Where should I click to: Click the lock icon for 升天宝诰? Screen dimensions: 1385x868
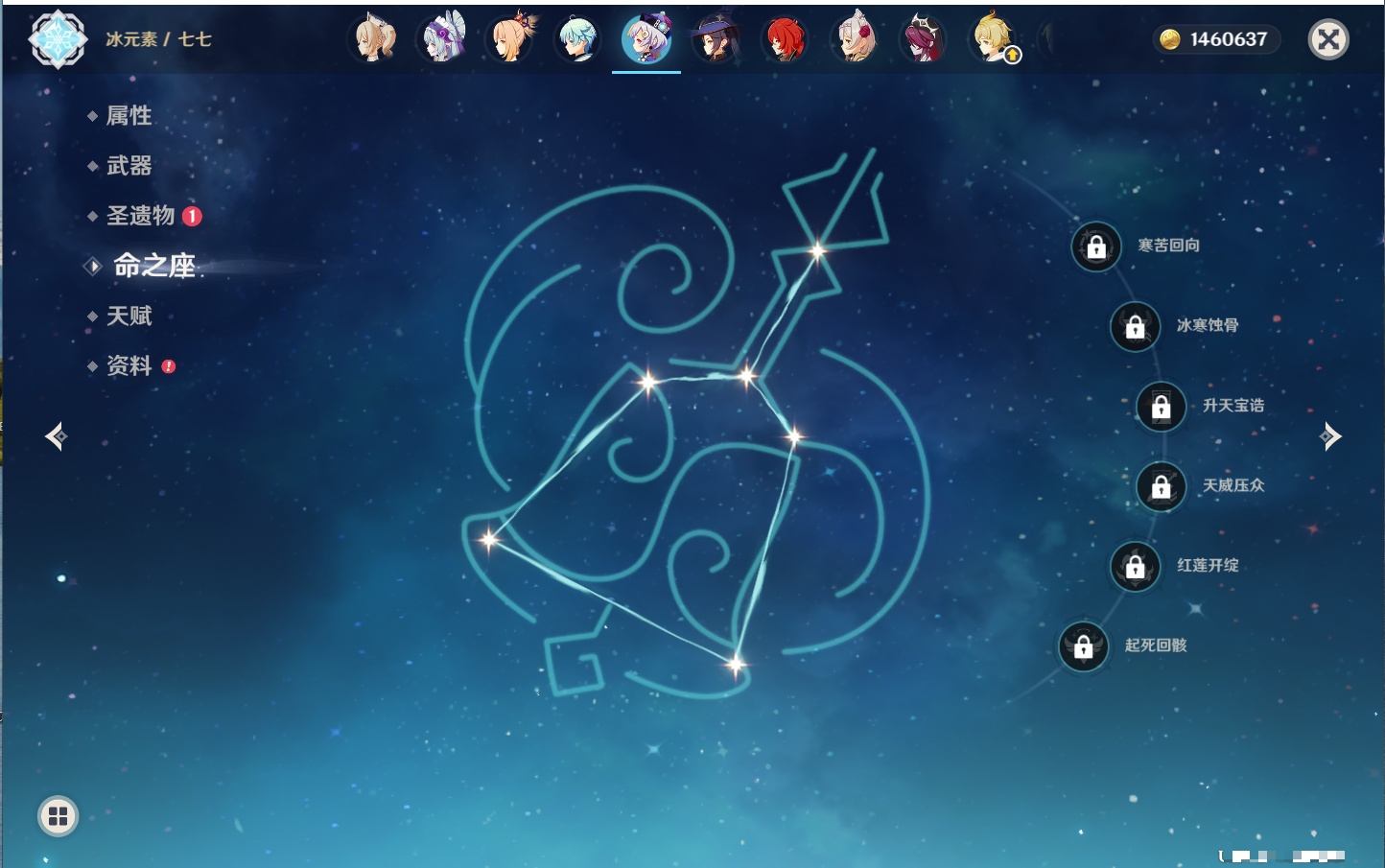1162,407
